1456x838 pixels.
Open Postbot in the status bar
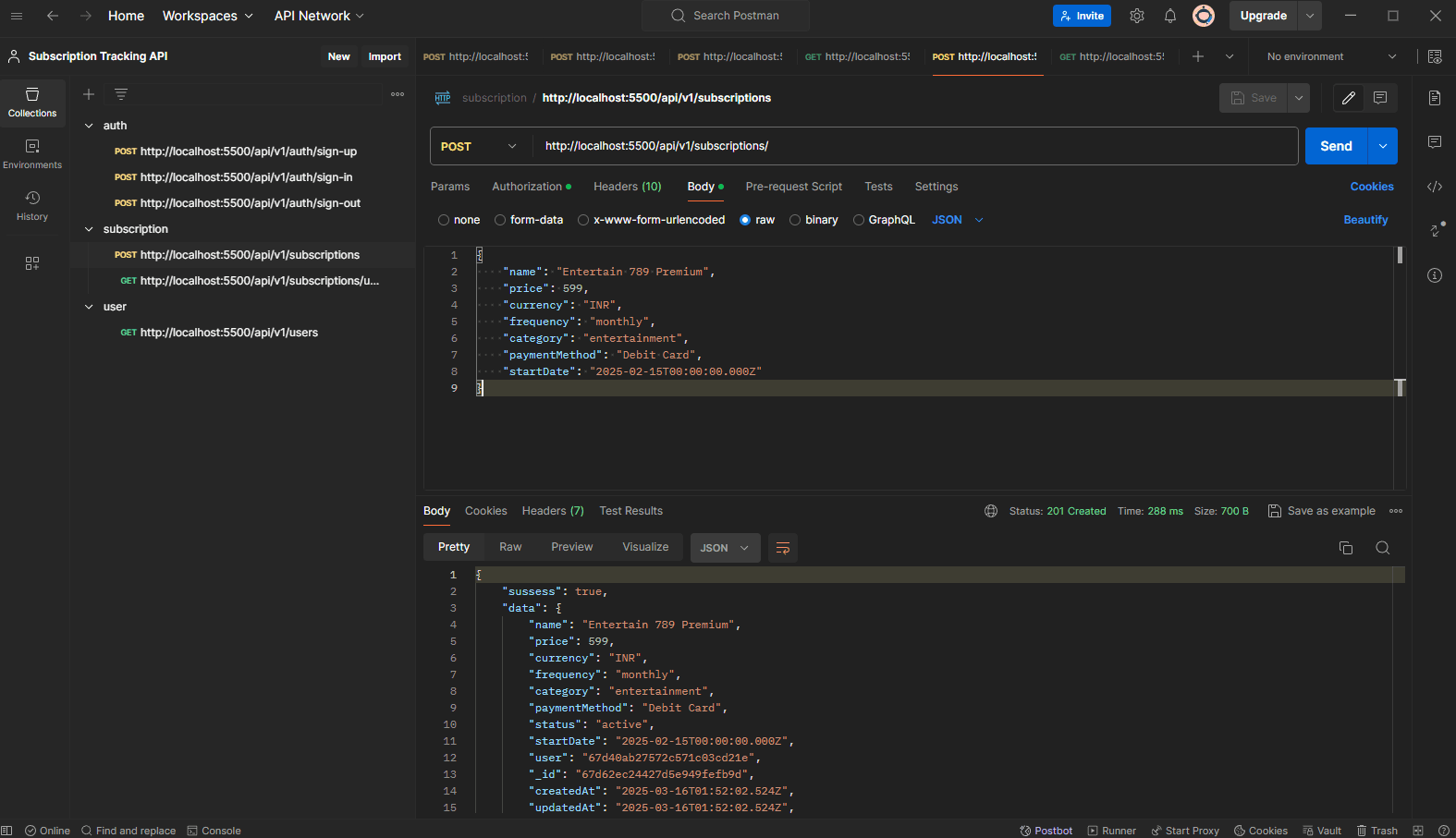click(1046, 831)
